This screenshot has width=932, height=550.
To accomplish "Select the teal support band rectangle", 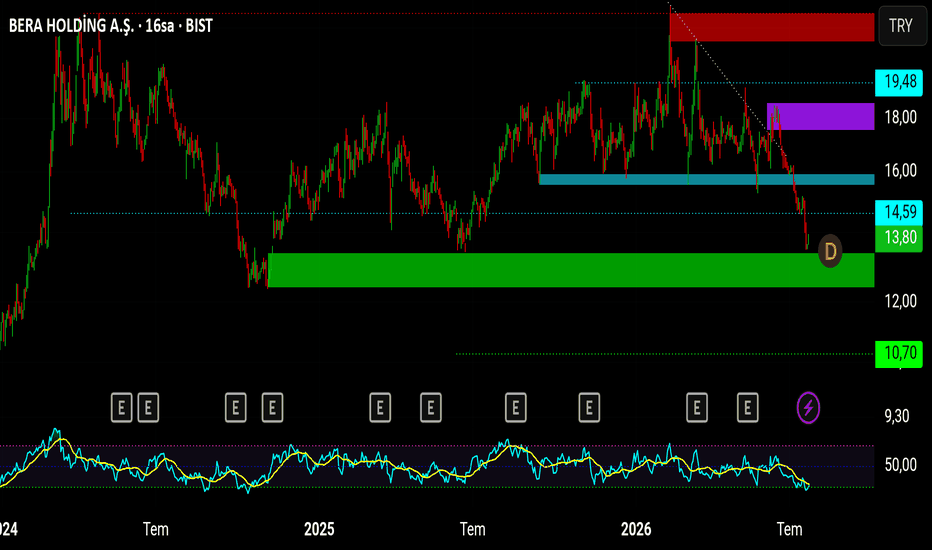I will [706, 180].
